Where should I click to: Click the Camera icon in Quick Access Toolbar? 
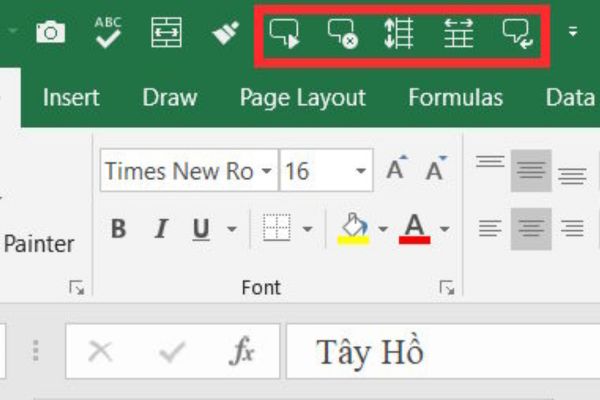[x=49, y=33]
